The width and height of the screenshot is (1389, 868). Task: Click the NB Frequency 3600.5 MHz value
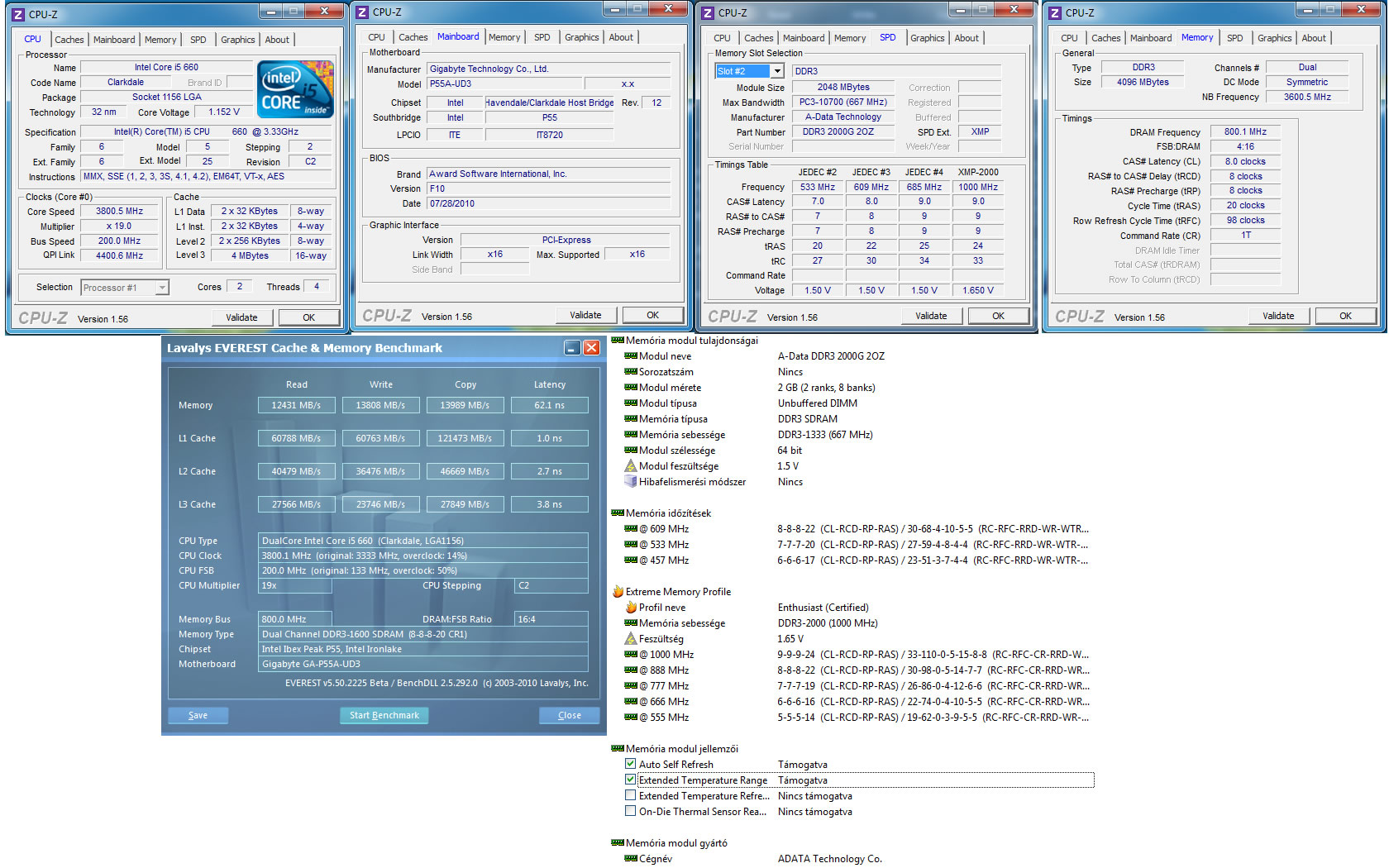(1307, 97)
